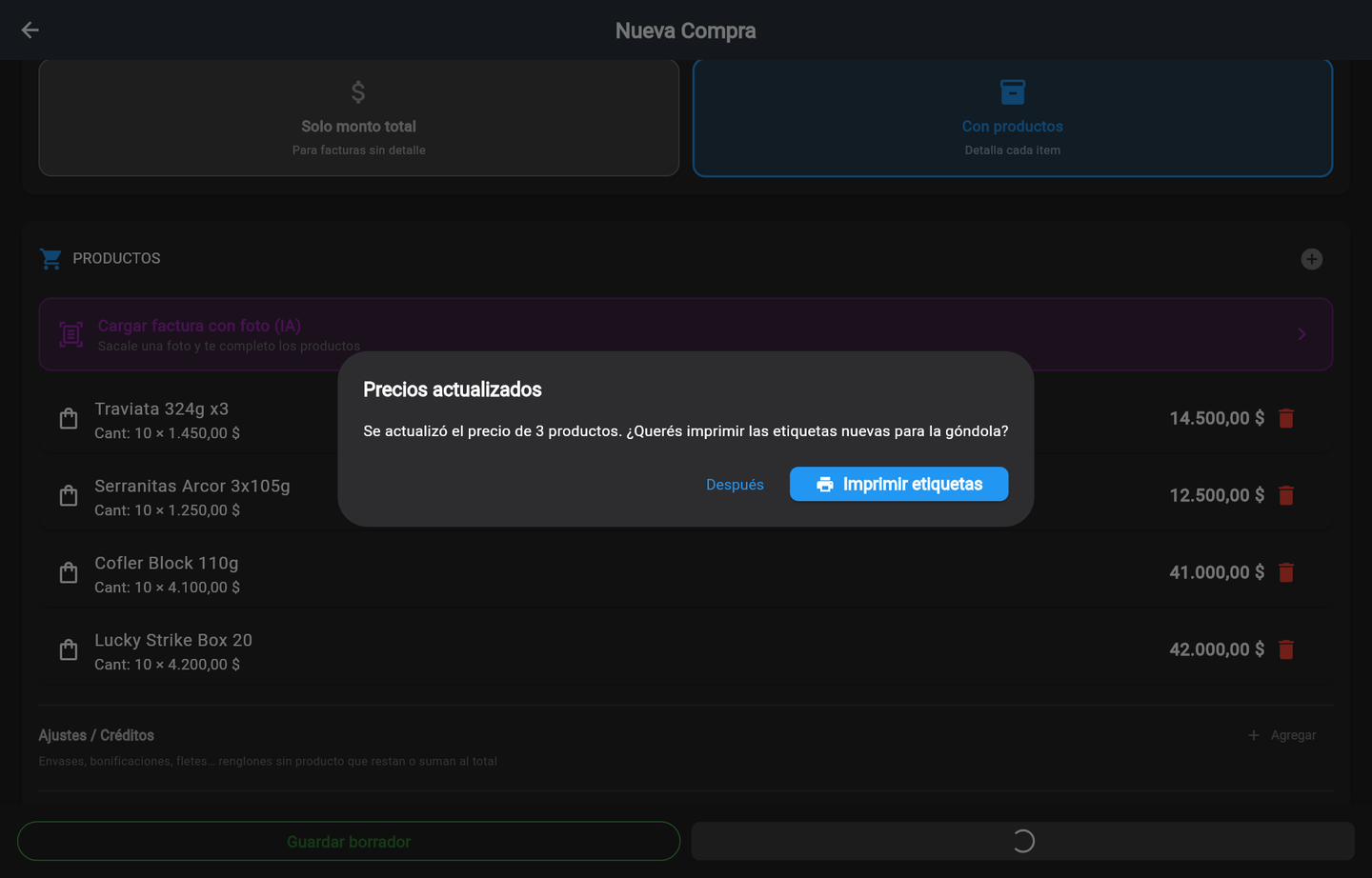
Task: Click Después to skip printing
Action: [x=735, y=485]
